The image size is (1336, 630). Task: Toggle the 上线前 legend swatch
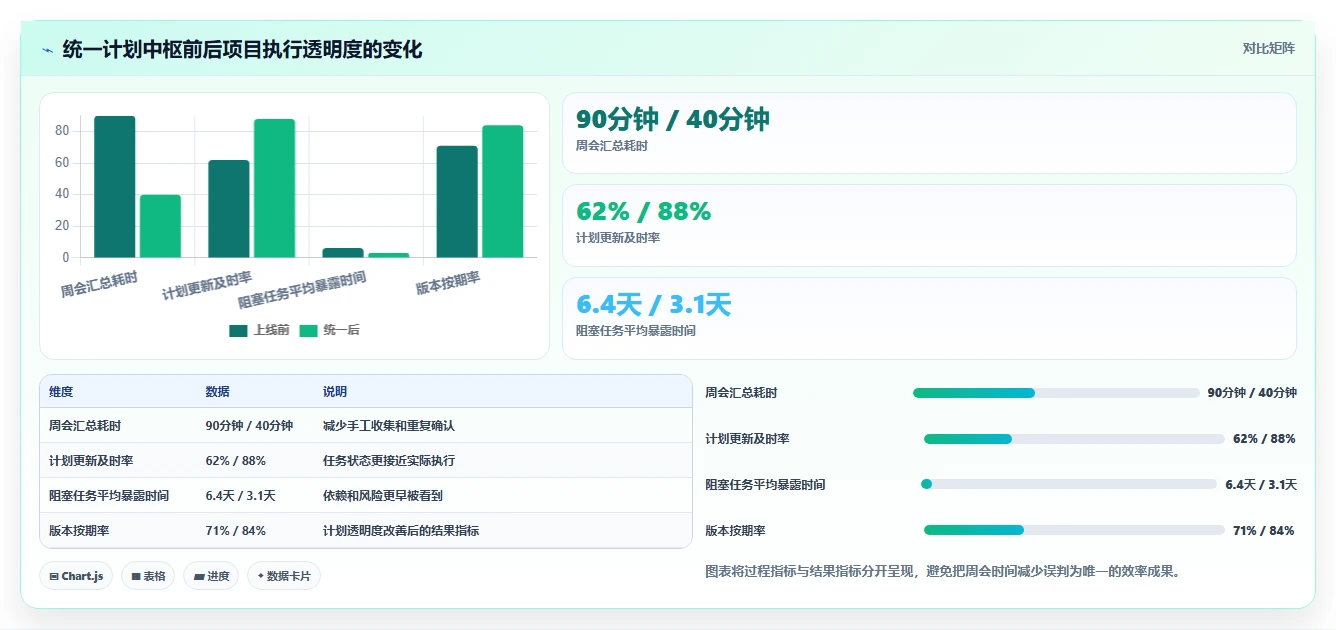(x=238, y=330)
